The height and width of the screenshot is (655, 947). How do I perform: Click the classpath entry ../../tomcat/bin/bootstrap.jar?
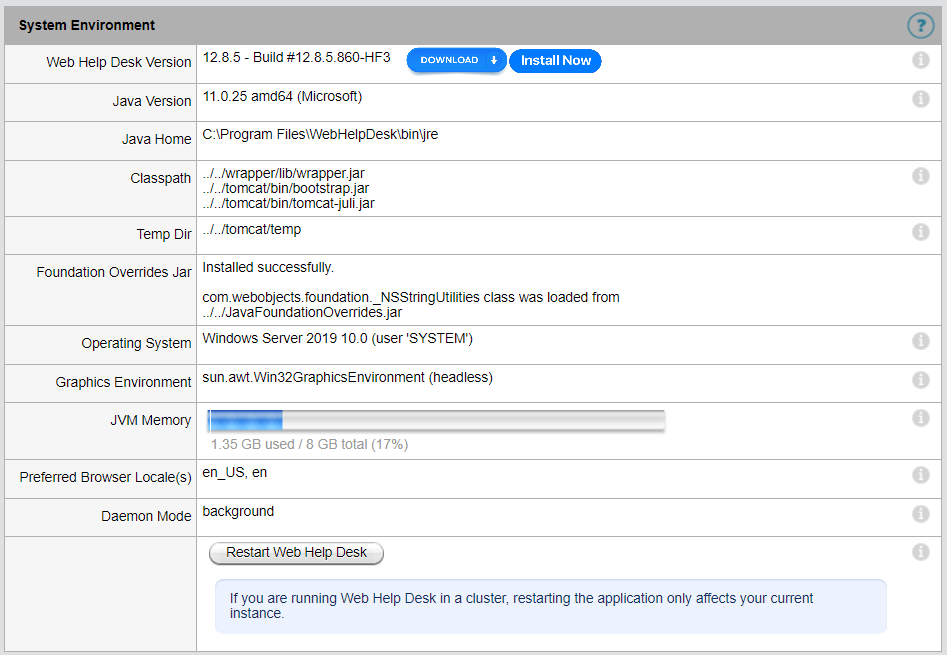(285, 188)
